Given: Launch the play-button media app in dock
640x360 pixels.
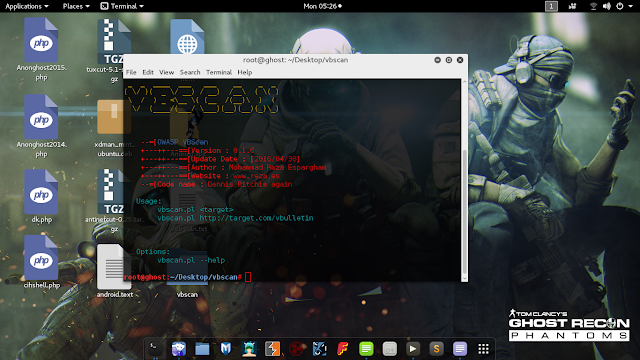Looking at the screenshot, I should (x=413, y=348).
